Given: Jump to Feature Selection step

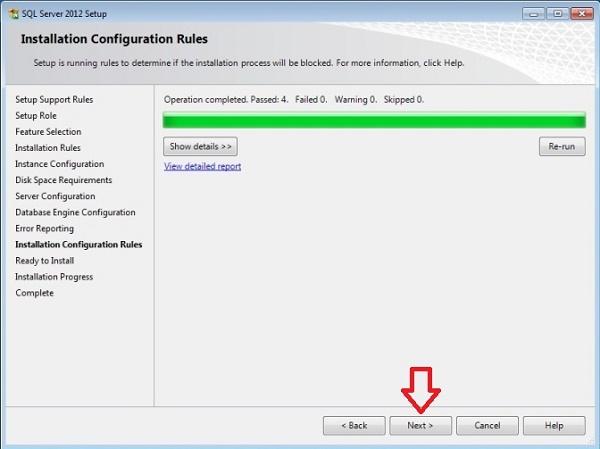Looking at the screenshot, I should click(48, 132).
